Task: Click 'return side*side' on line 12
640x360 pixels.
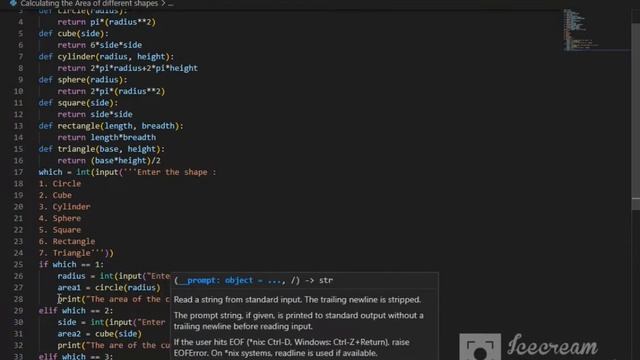Action: click(95, 114)
